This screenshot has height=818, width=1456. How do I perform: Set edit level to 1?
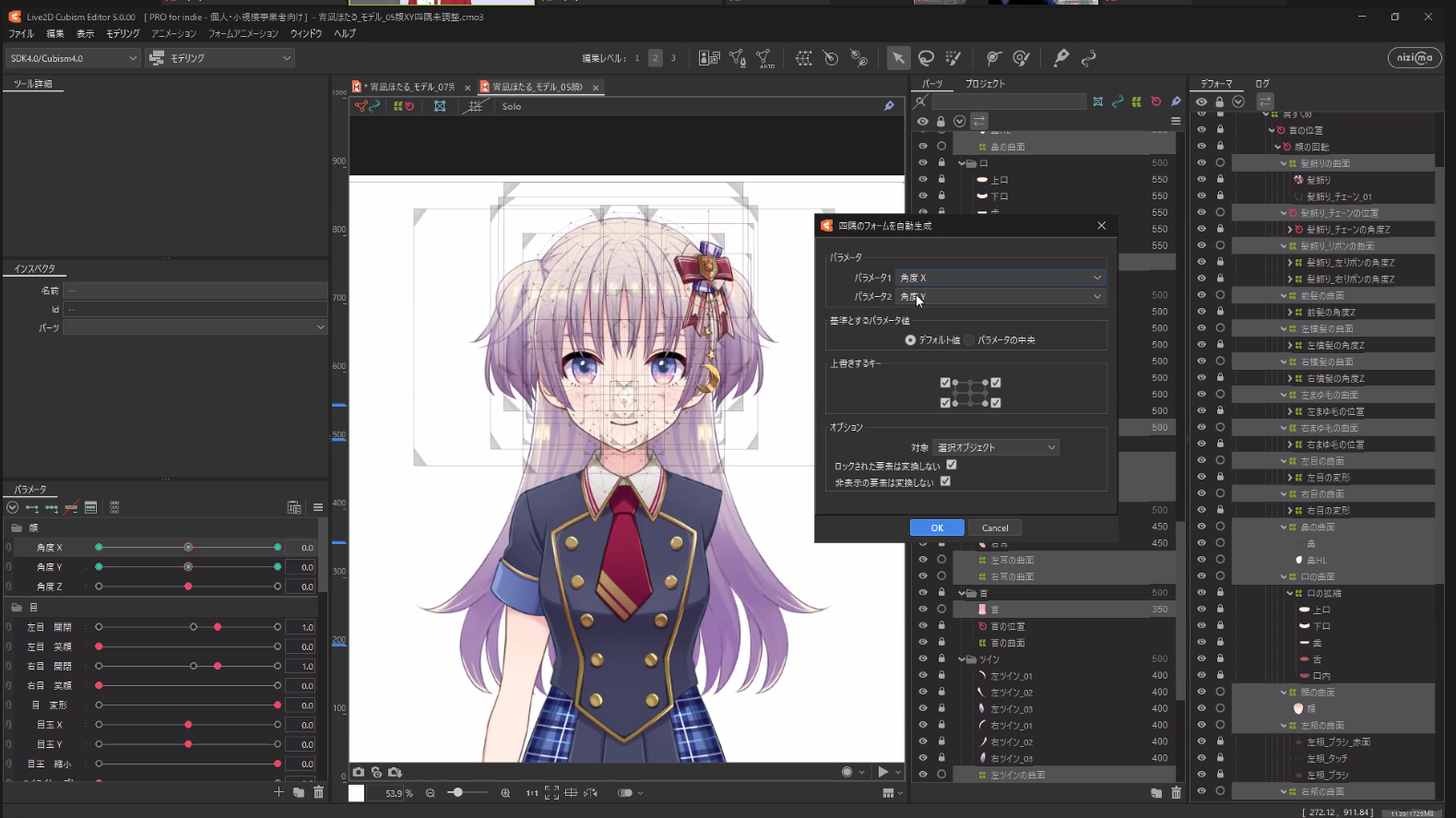point(636,58)
